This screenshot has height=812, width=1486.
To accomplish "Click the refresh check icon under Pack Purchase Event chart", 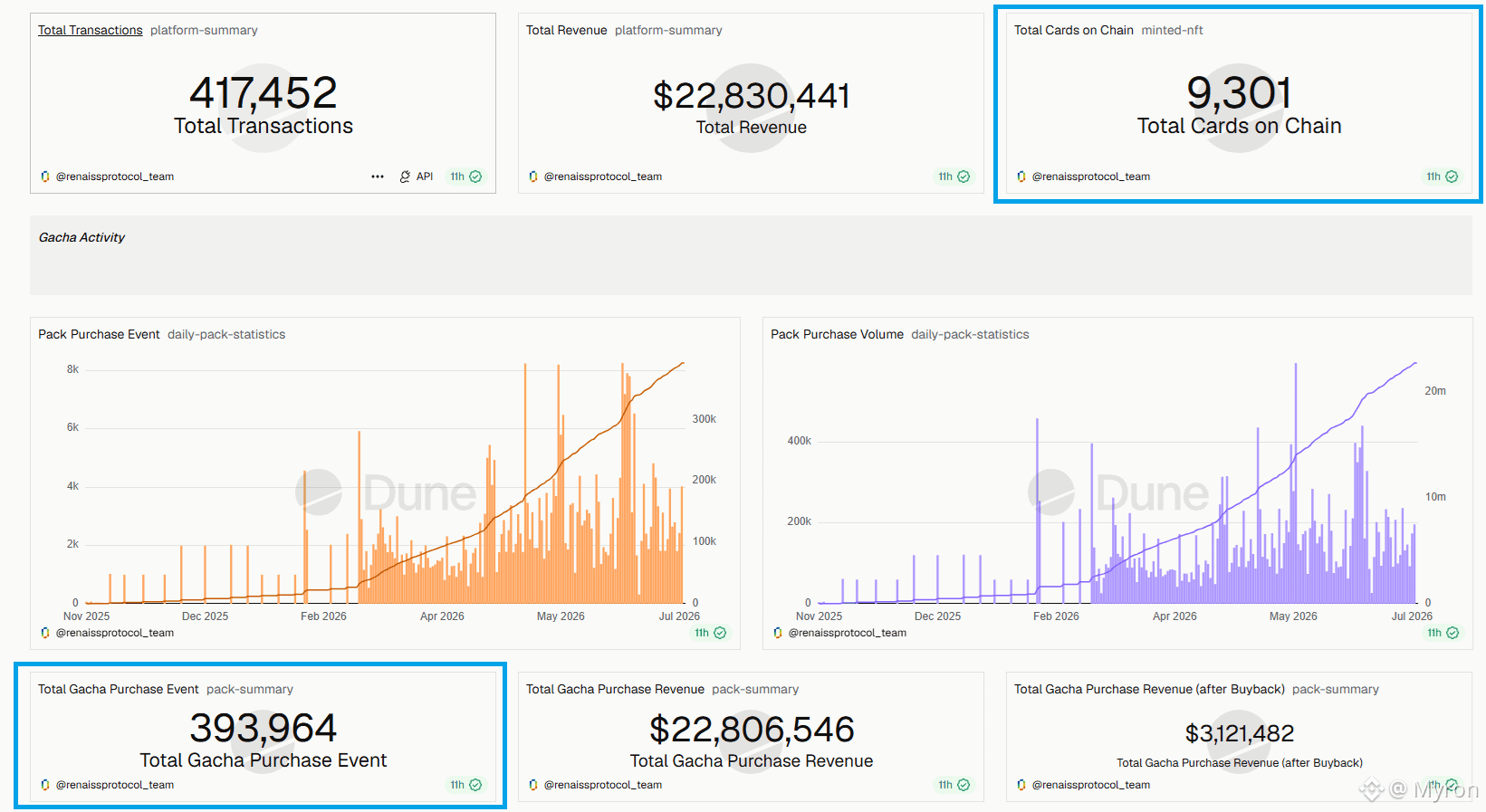I will [720, 633].
